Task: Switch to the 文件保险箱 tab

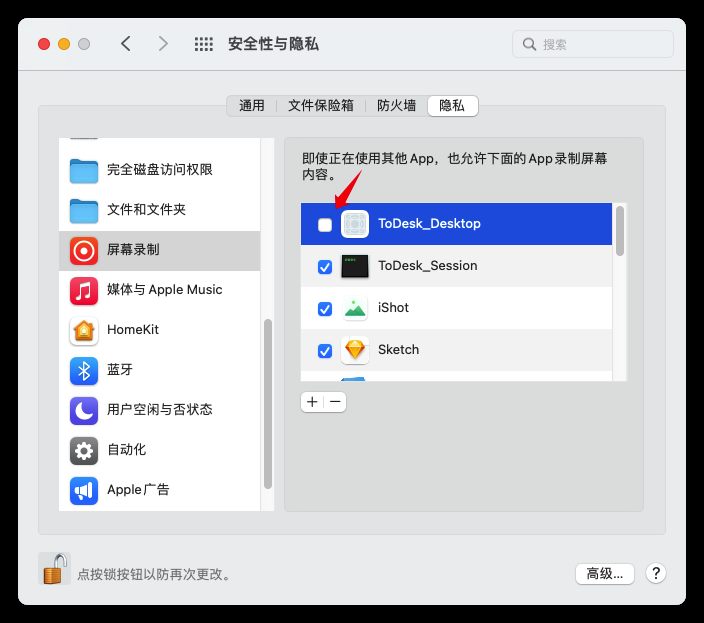Action: pyautogui.click(x=321, y=106)
